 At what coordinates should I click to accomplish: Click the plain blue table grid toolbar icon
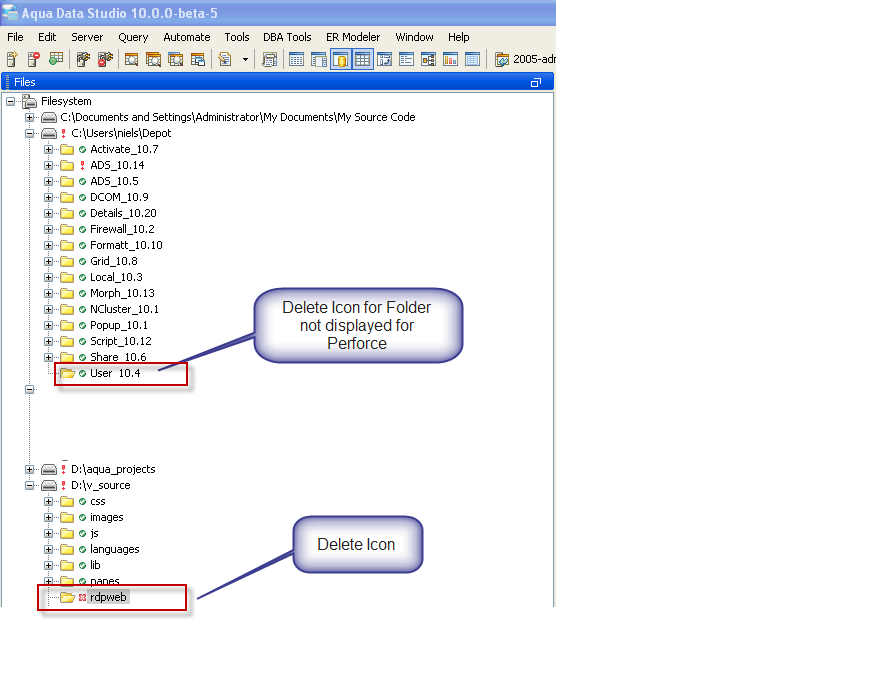pyautogui.click(x=296, y=59)
